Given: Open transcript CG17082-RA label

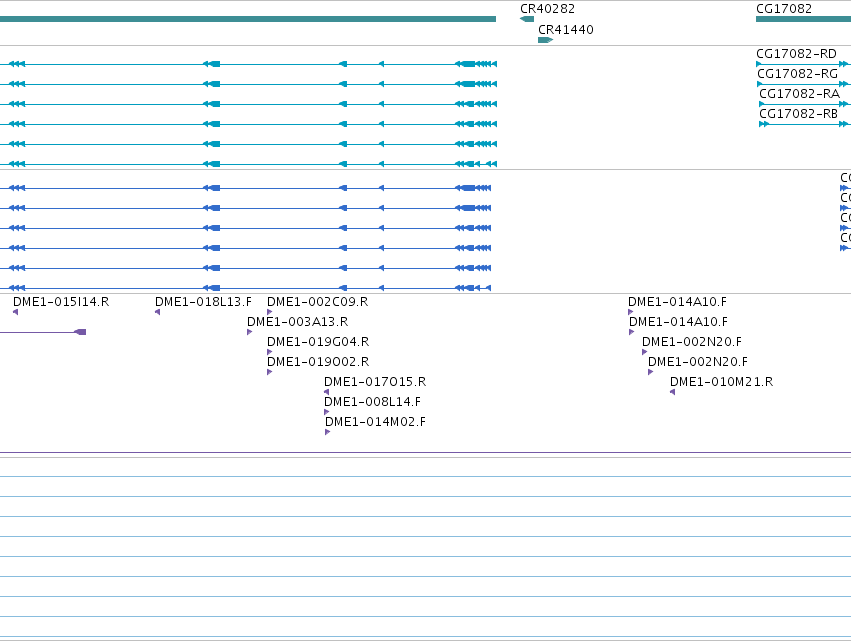Looking at the screenshot, I should (799, 94).
